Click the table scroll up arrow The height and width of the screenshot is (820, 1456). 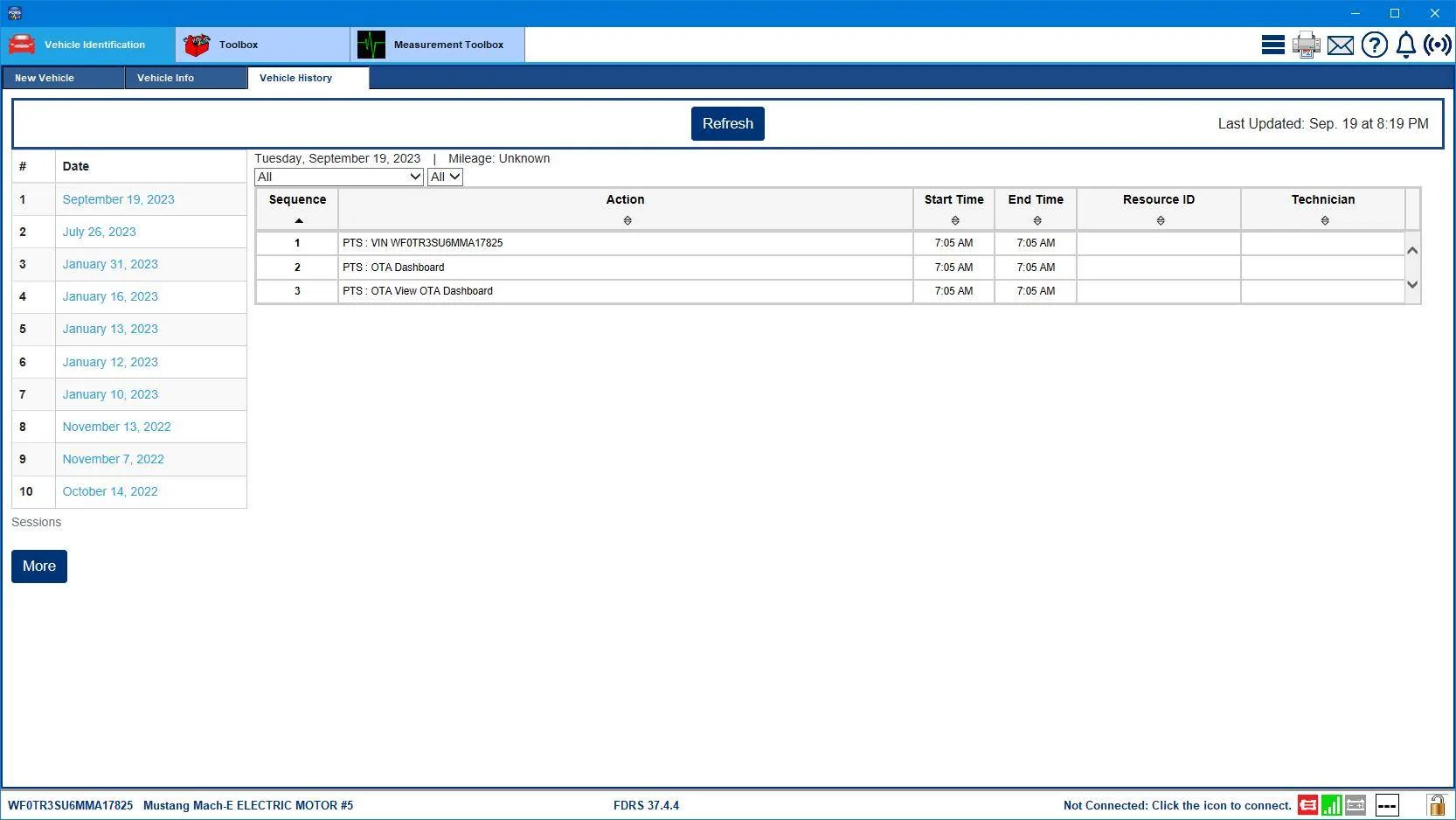[1412, 251]
